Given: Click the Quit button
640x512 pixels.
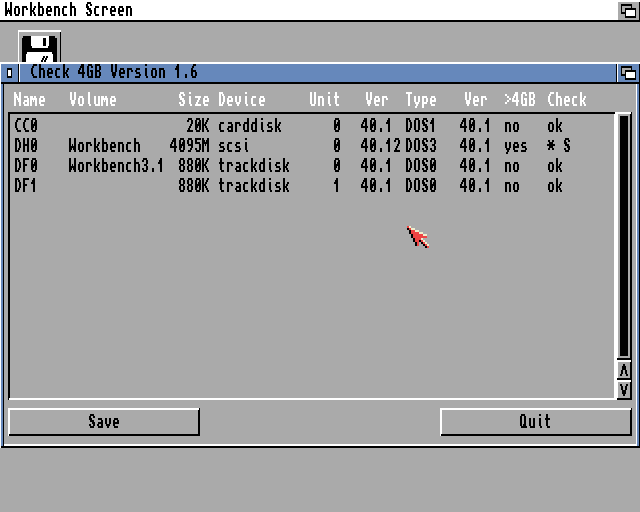Looking at the screenshot, I should [x=535, y=422].
